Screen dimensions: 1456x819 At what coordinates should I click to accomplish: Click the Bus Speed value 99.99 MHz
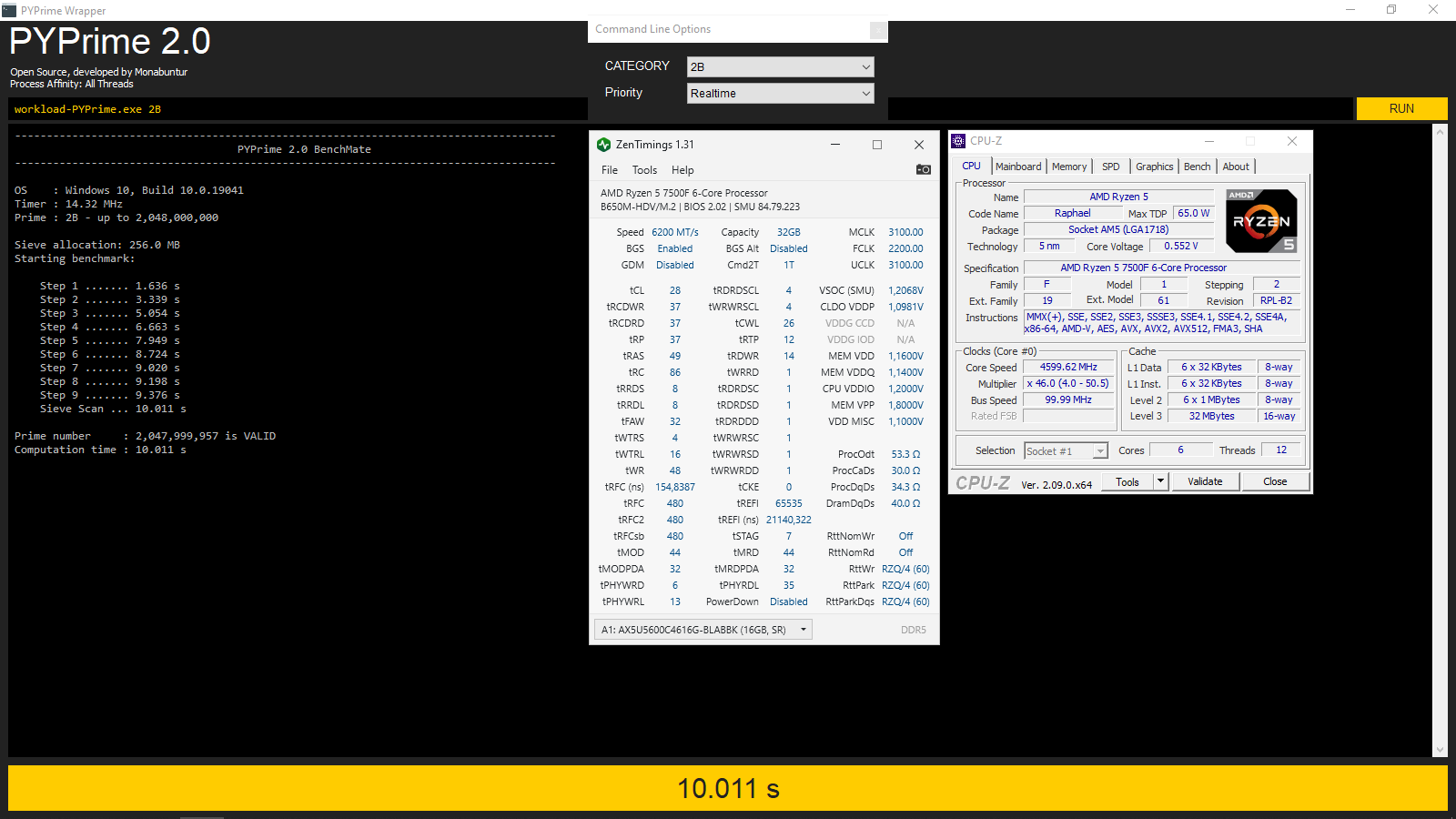(x=1069, y=399)
